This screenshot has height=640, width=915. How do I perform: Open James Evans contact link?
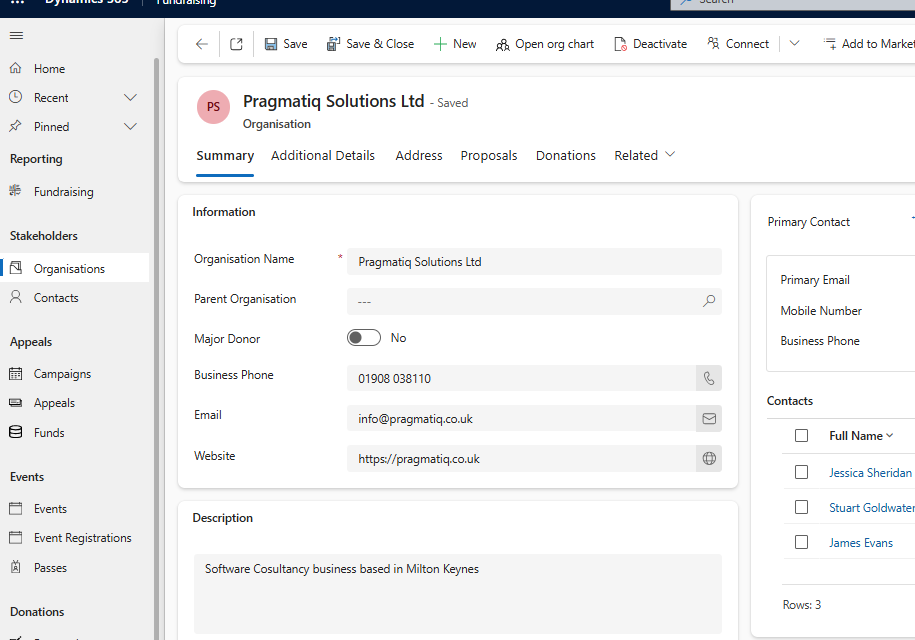(860, 543)
